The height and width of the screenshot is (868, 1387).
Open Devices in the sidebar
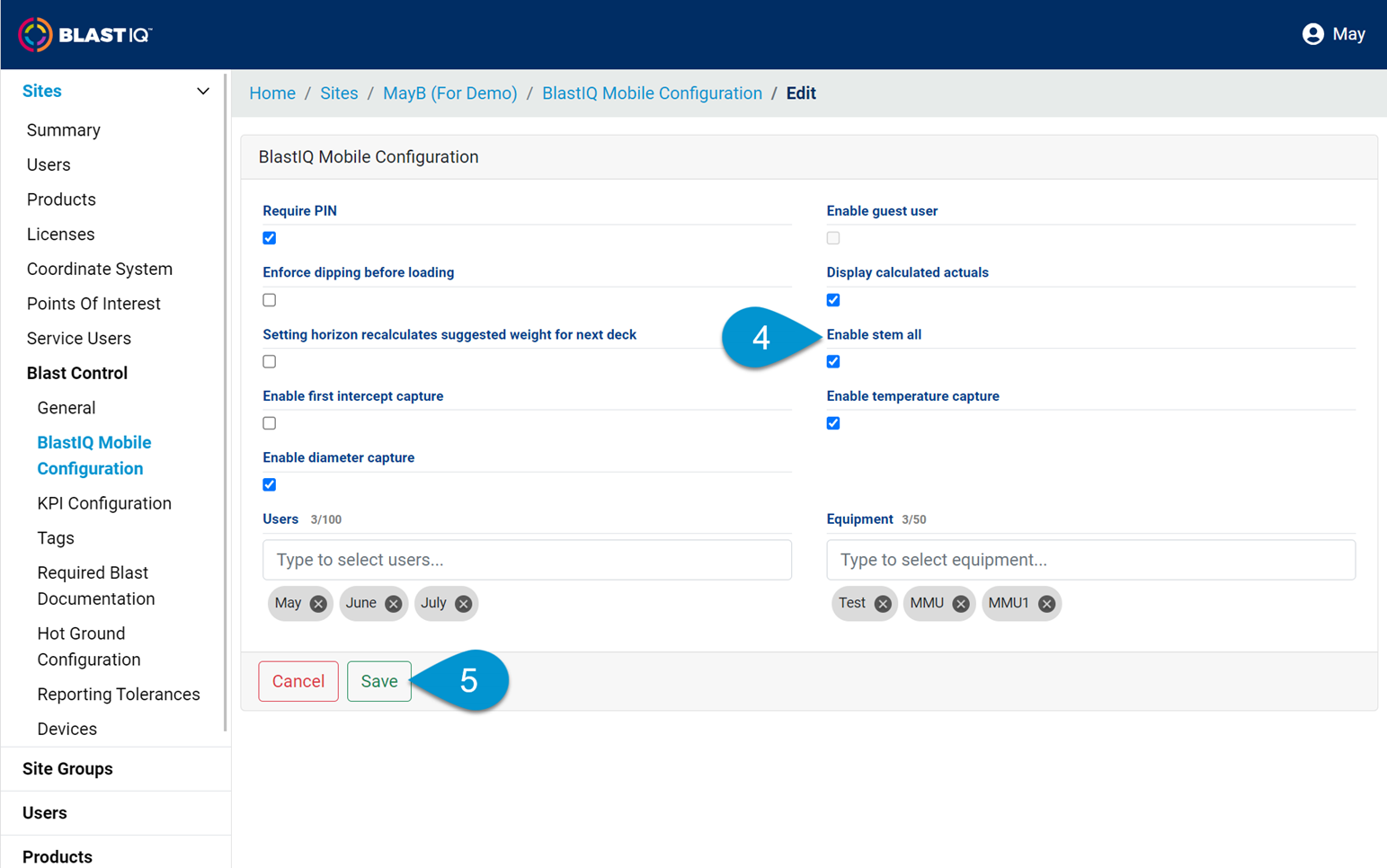[x=67, y=730]
